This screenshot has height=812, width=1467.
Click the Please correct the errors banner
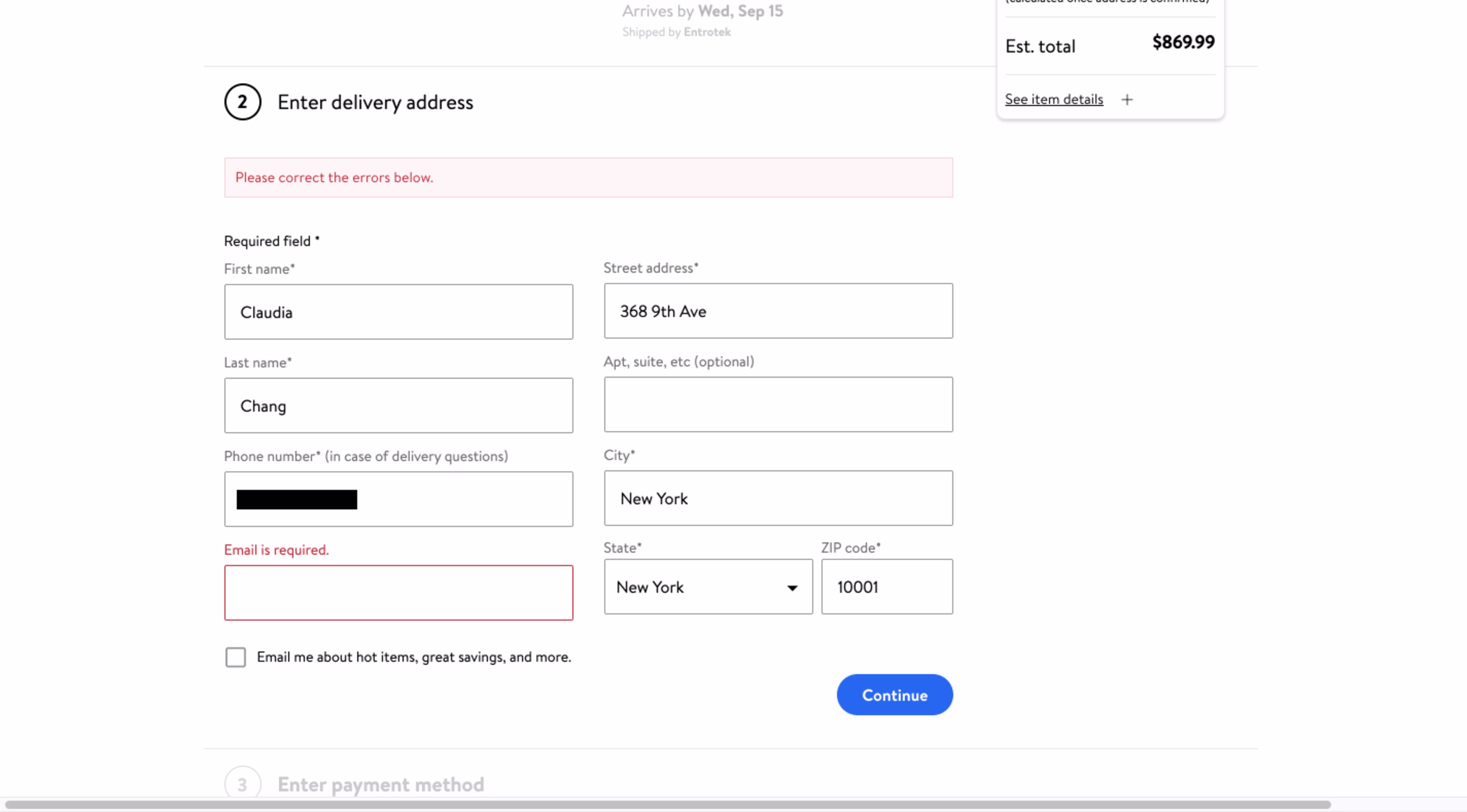(588, 178)
